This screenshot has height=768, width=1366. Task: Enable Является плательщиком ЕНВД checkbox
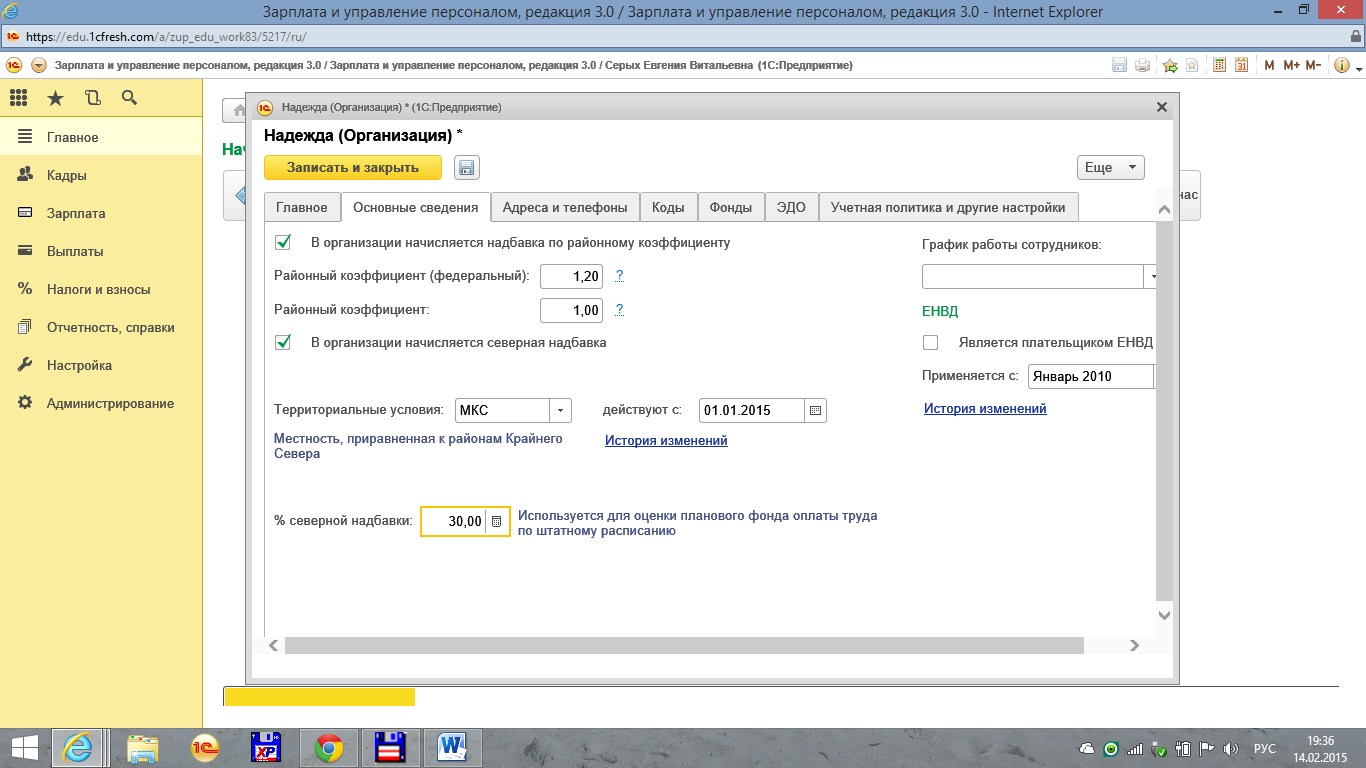[x=931, y=342]
